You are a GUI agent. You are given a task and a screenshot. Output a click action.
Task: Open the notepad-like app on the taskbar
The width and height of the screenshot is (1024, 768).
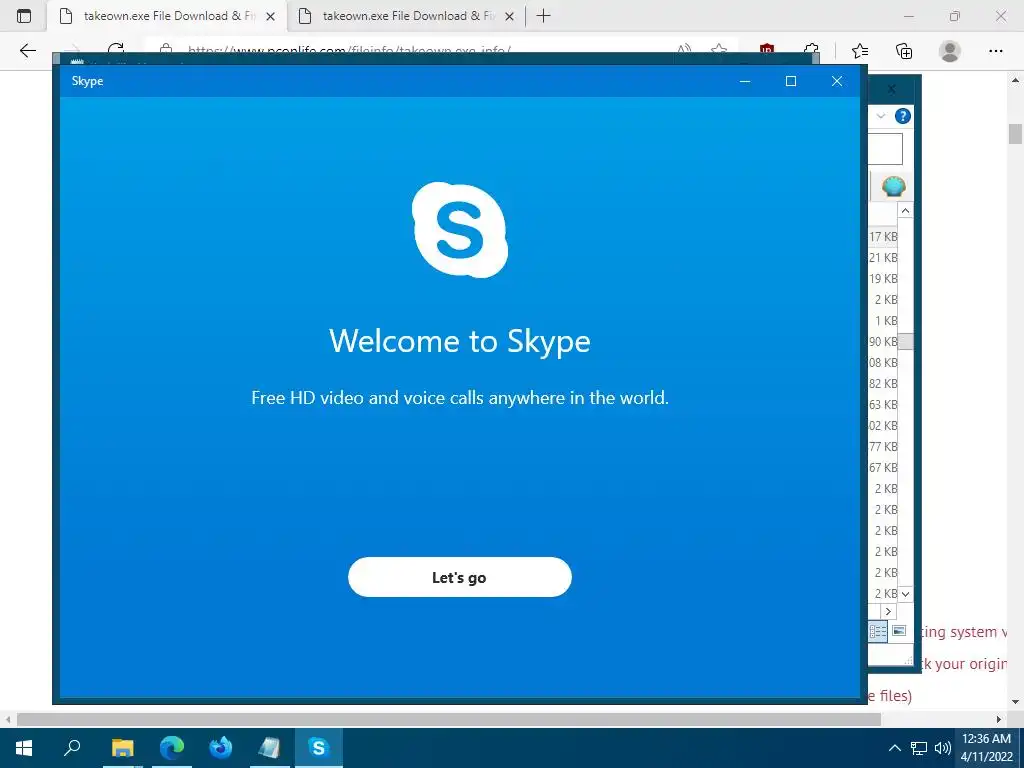269,748
